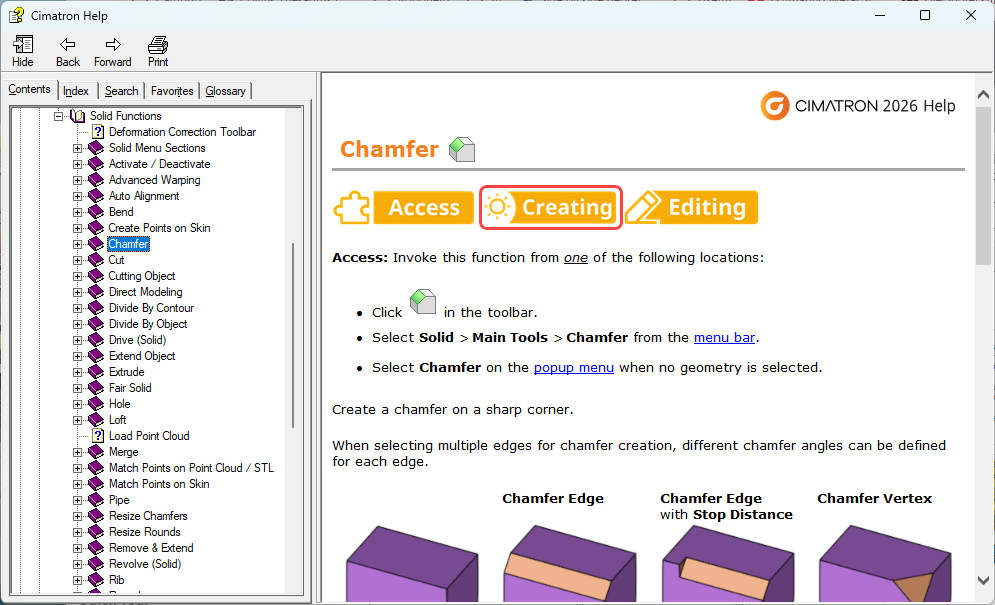Click the Chamfer icon in the toolbar bullet
Image resolution: width=995 pixels, height=605 pixels.
click(423, 302)
